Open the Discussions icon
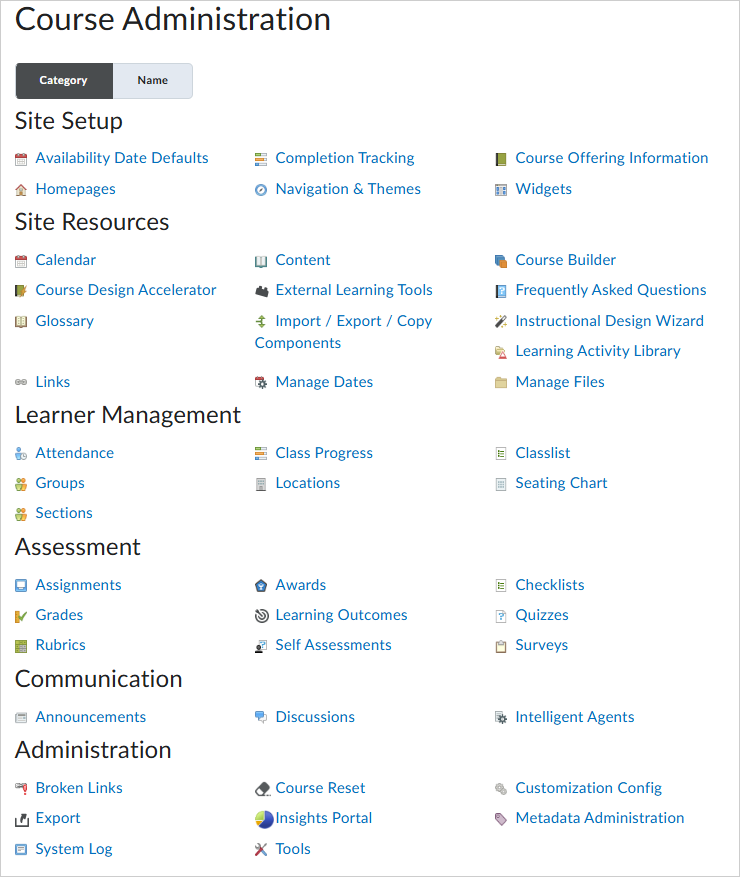This screenshot has height=877, width=740. [x=262, y=717]
